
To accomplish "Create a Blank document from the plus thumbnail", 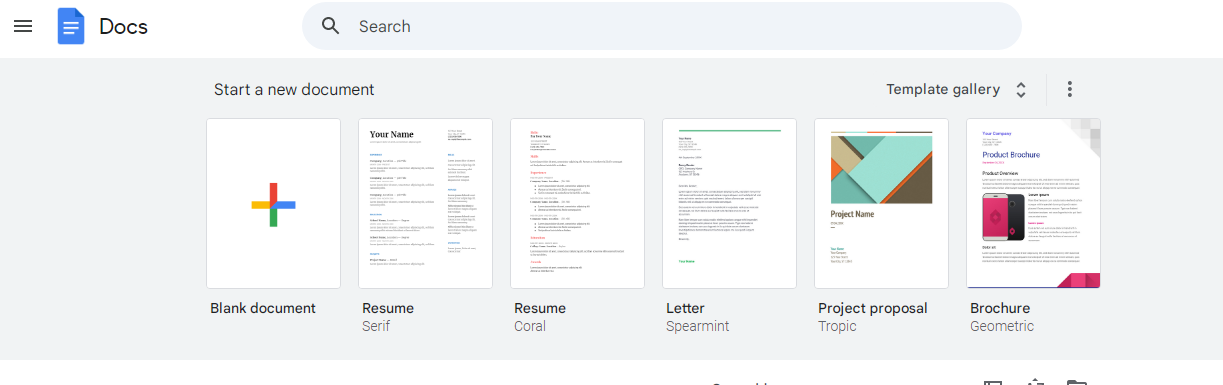I will point(273,203).
